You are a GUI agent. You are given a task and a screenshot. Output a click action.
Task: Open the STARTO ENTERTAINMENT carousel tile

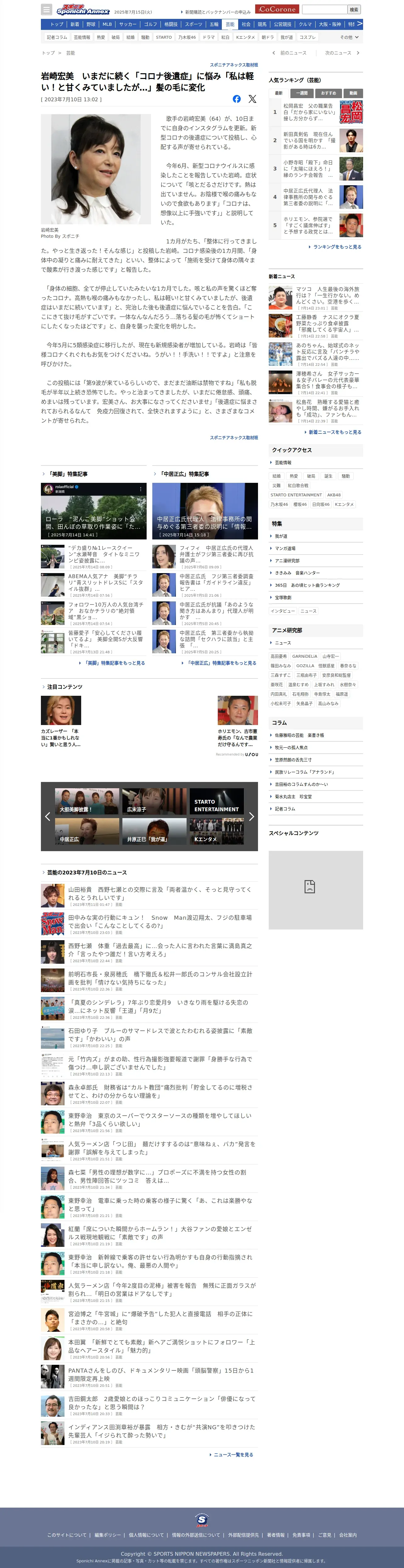click(x=216, y=801)
